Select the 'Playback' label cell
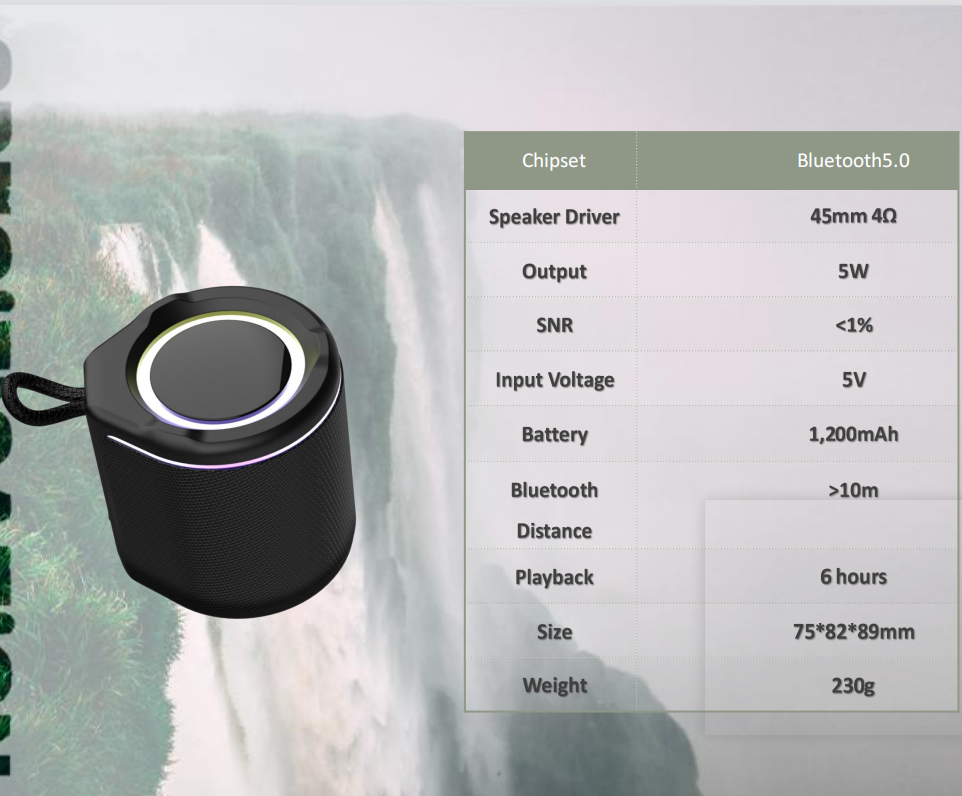 pyautogui.click(x=553, y=577)
